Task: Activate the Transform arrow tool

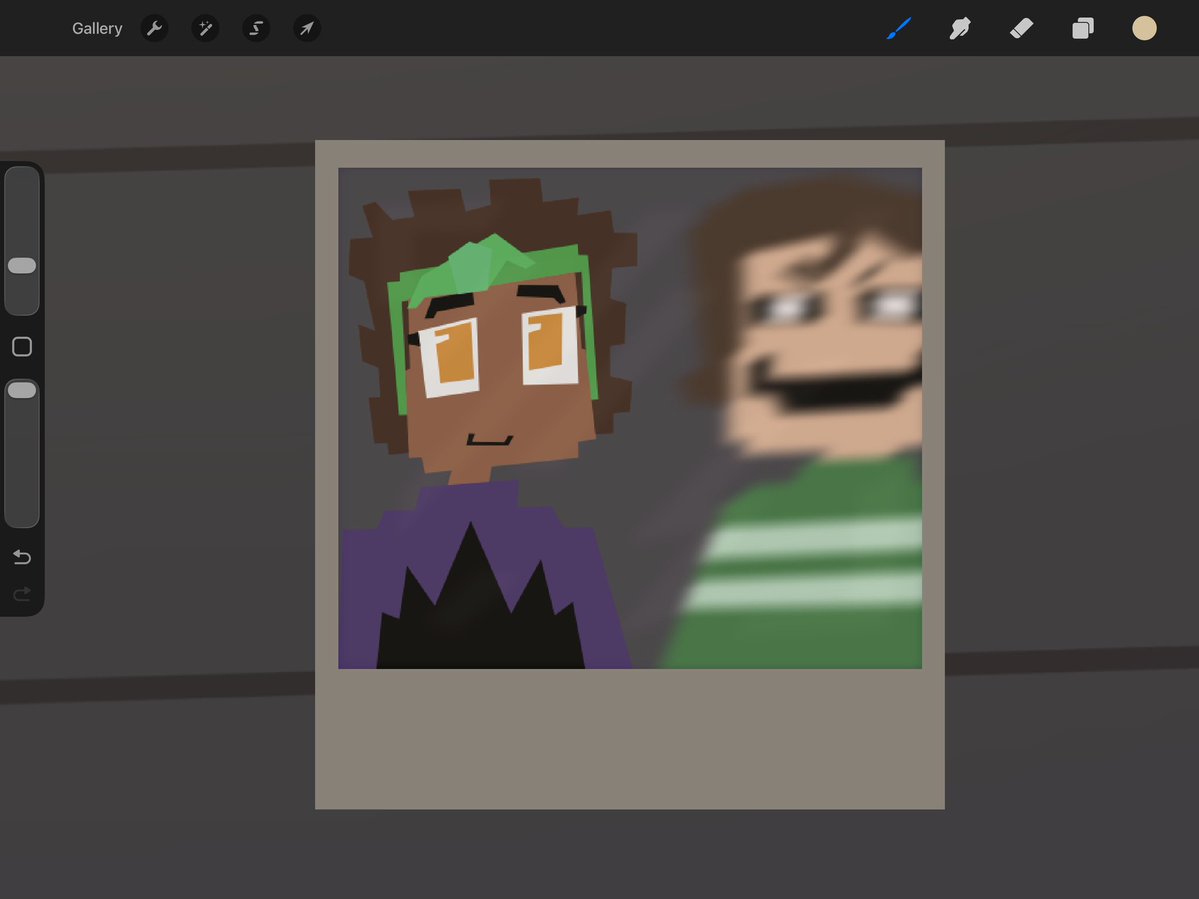Action: pyautogui.click(x=307, y=28)
